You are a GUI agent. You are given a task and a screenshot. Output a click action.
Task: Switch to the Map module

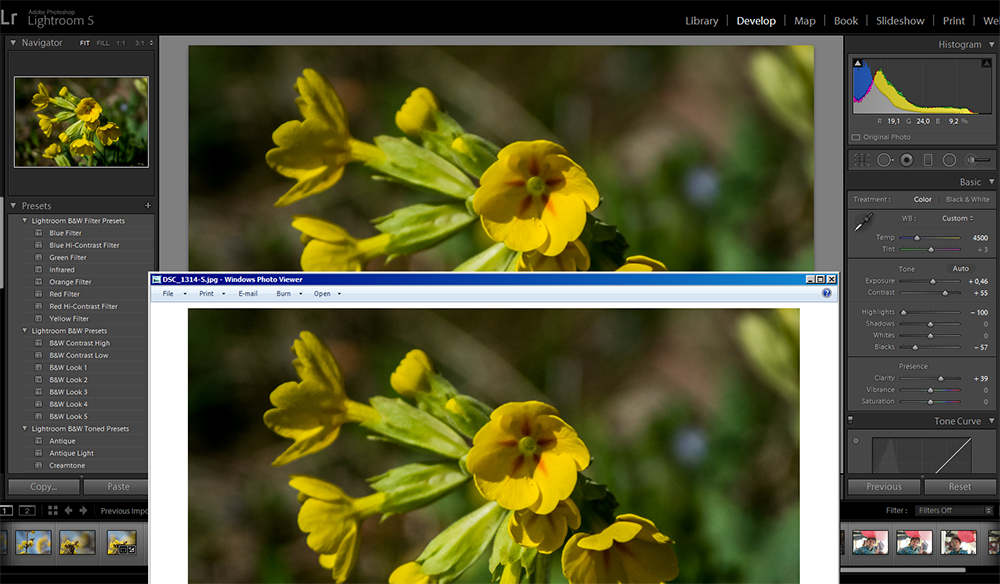tap(805, 21)
